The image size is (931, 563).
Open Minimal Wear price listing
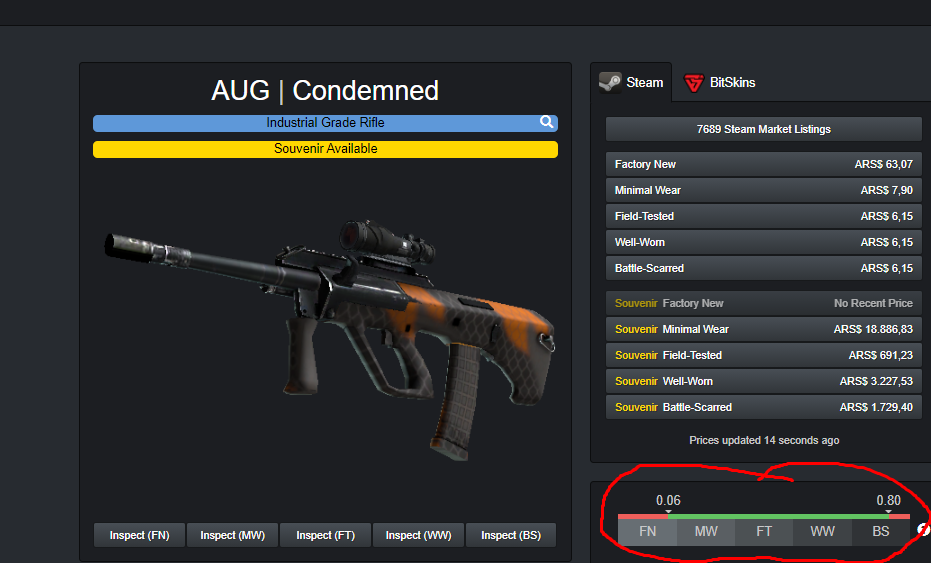point(764,190)
